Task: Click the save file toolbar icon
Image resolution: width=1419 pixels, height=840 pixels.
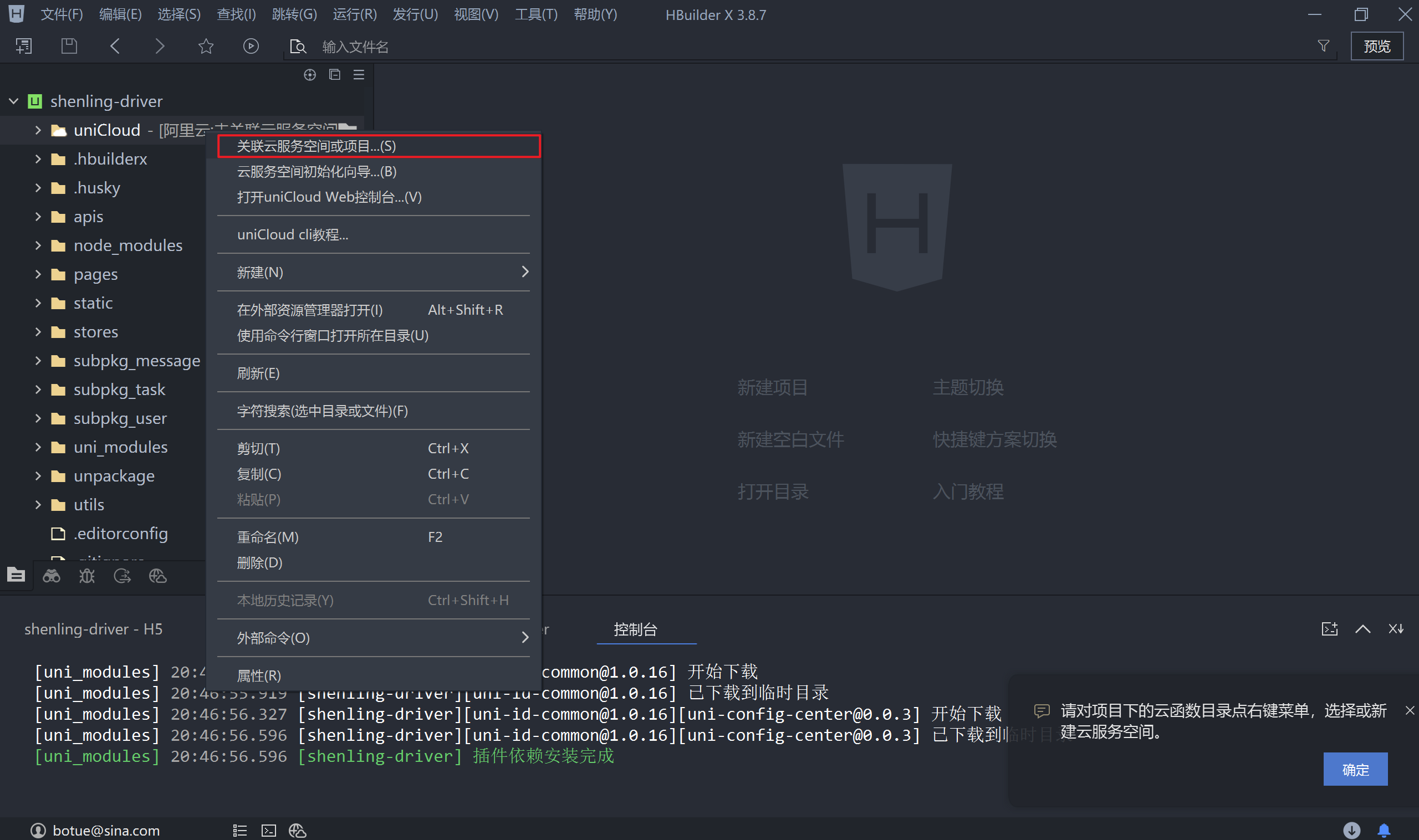Action: 69,46
